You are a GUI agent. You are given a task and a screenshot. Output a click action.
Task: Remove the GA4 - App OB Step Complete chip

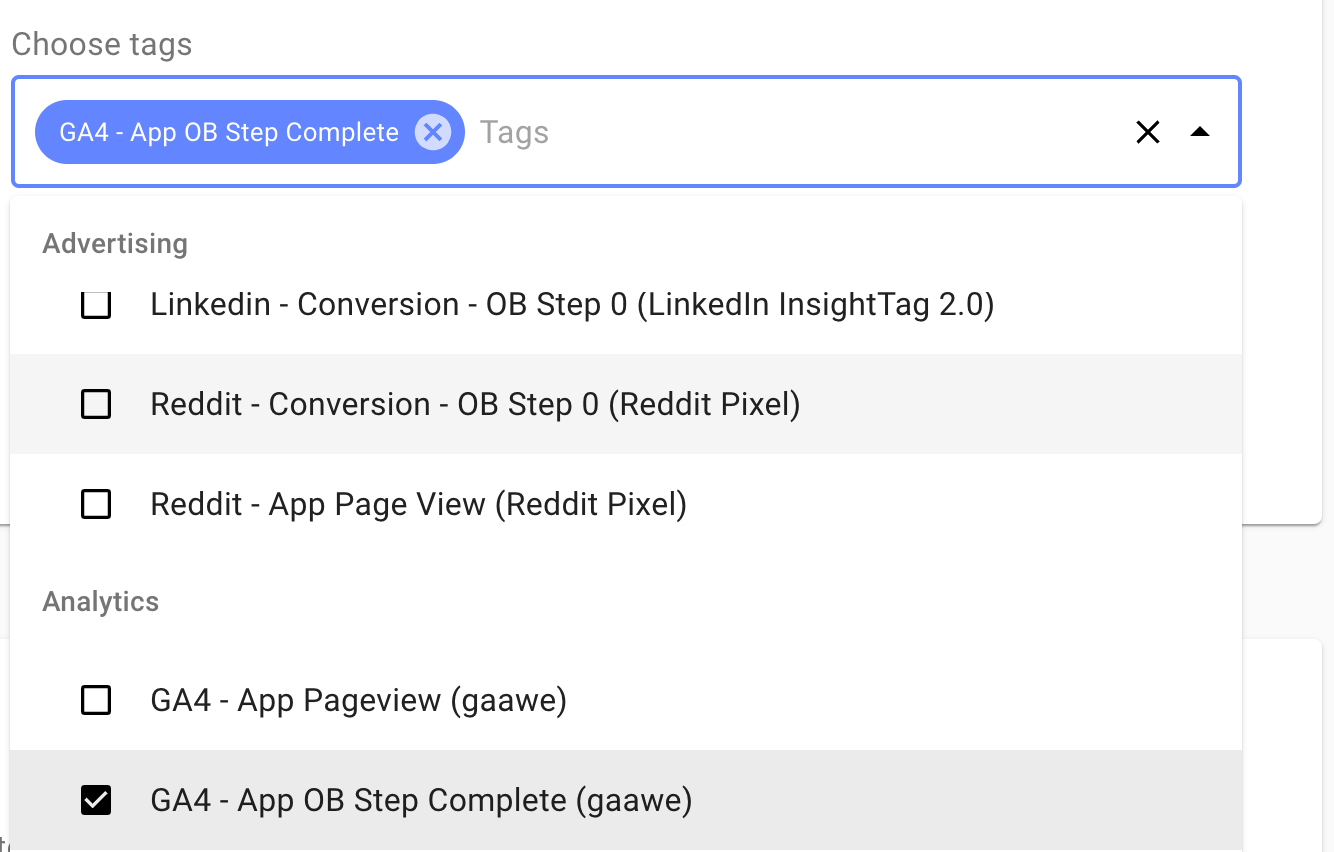[433, 132]
